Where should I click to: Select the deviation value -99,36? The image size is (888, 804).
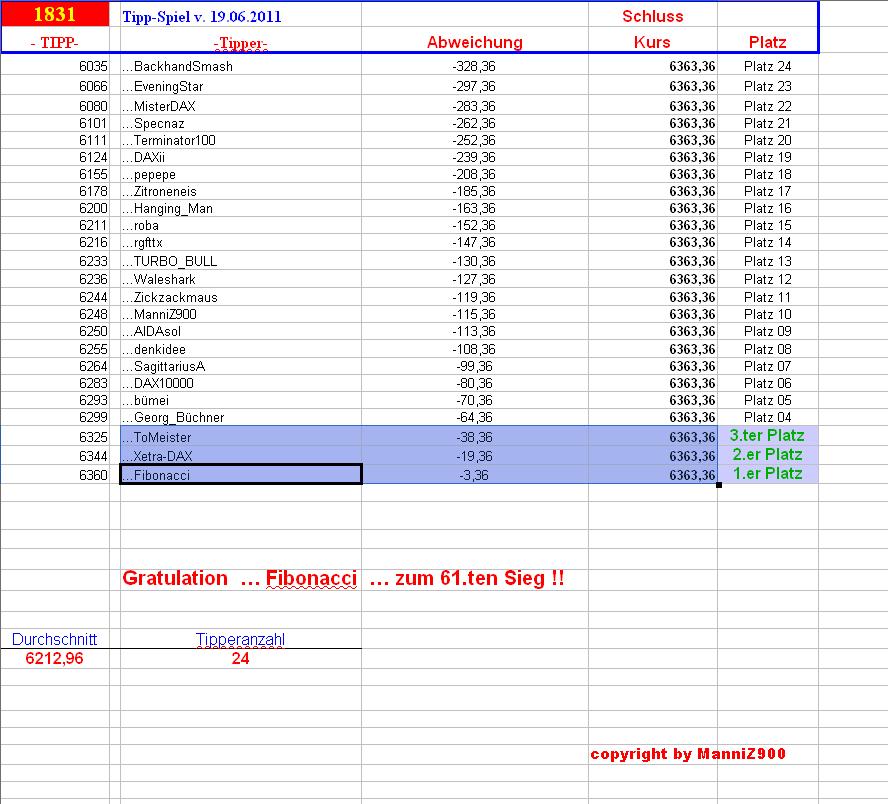click(474, 366)
